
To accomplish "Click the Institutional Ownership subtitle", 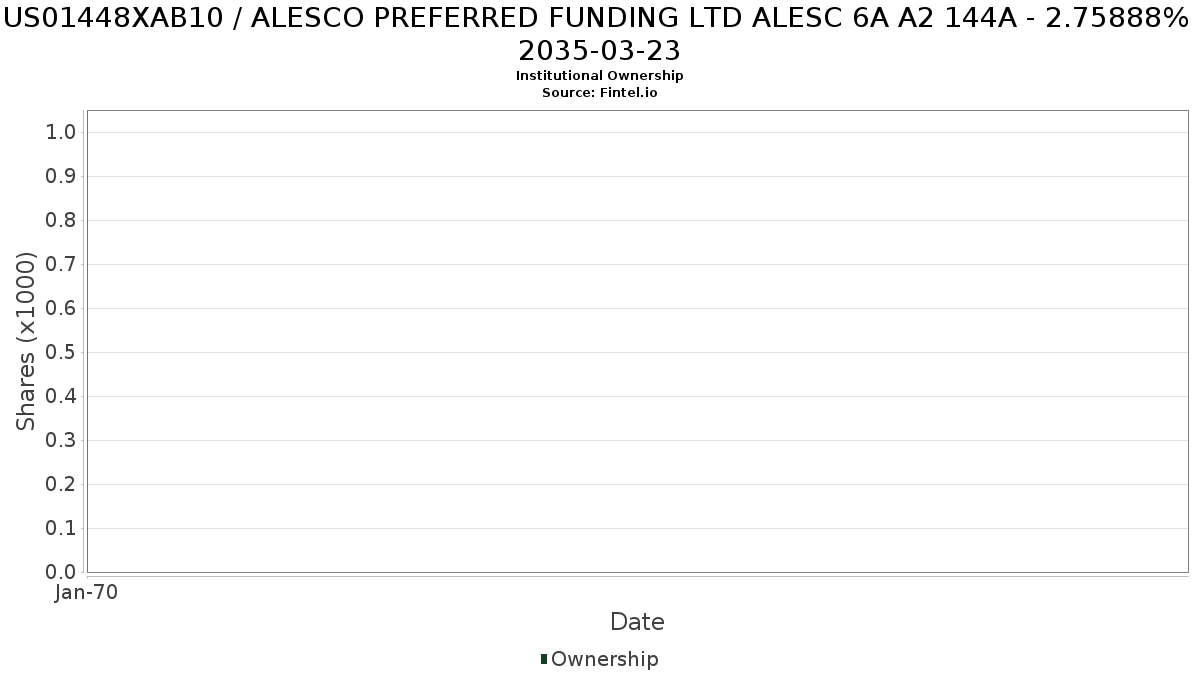I will point(600,76).
